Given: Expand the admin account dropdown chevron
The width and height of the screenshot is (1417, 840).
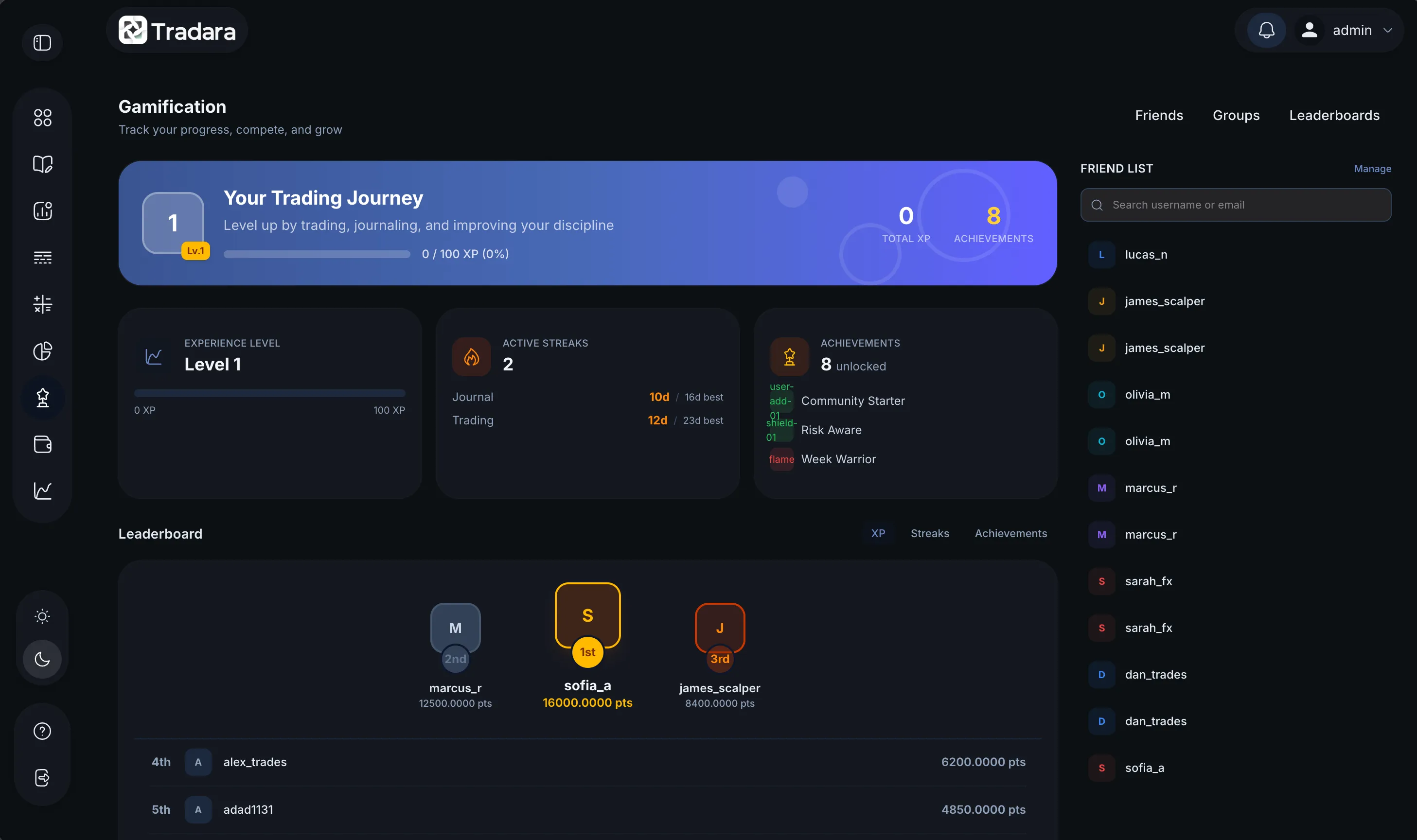Looking at the screenshot, I should tap(1387, 30).
